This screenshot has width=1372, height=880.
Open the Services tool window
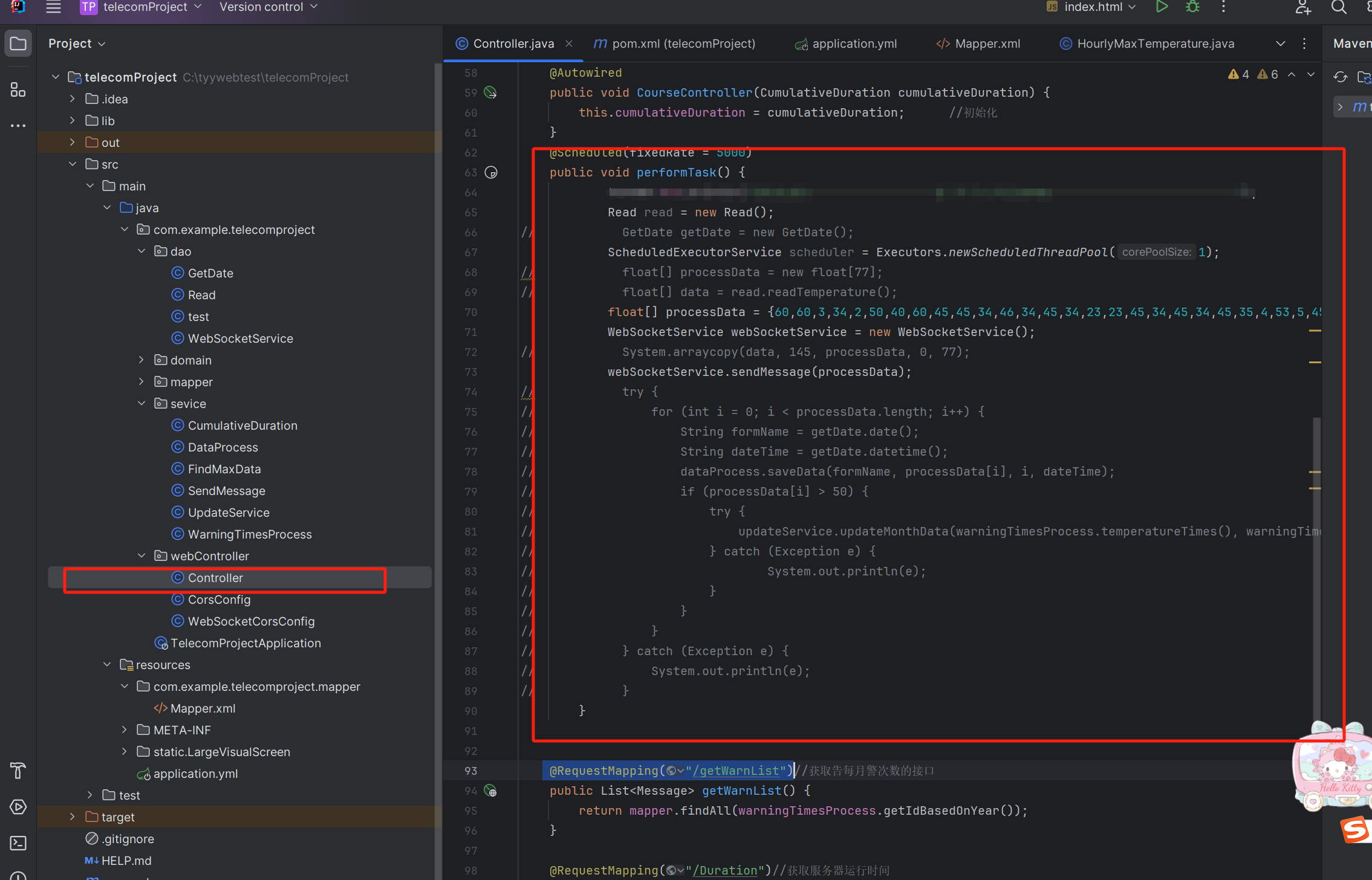coord(18,806)
